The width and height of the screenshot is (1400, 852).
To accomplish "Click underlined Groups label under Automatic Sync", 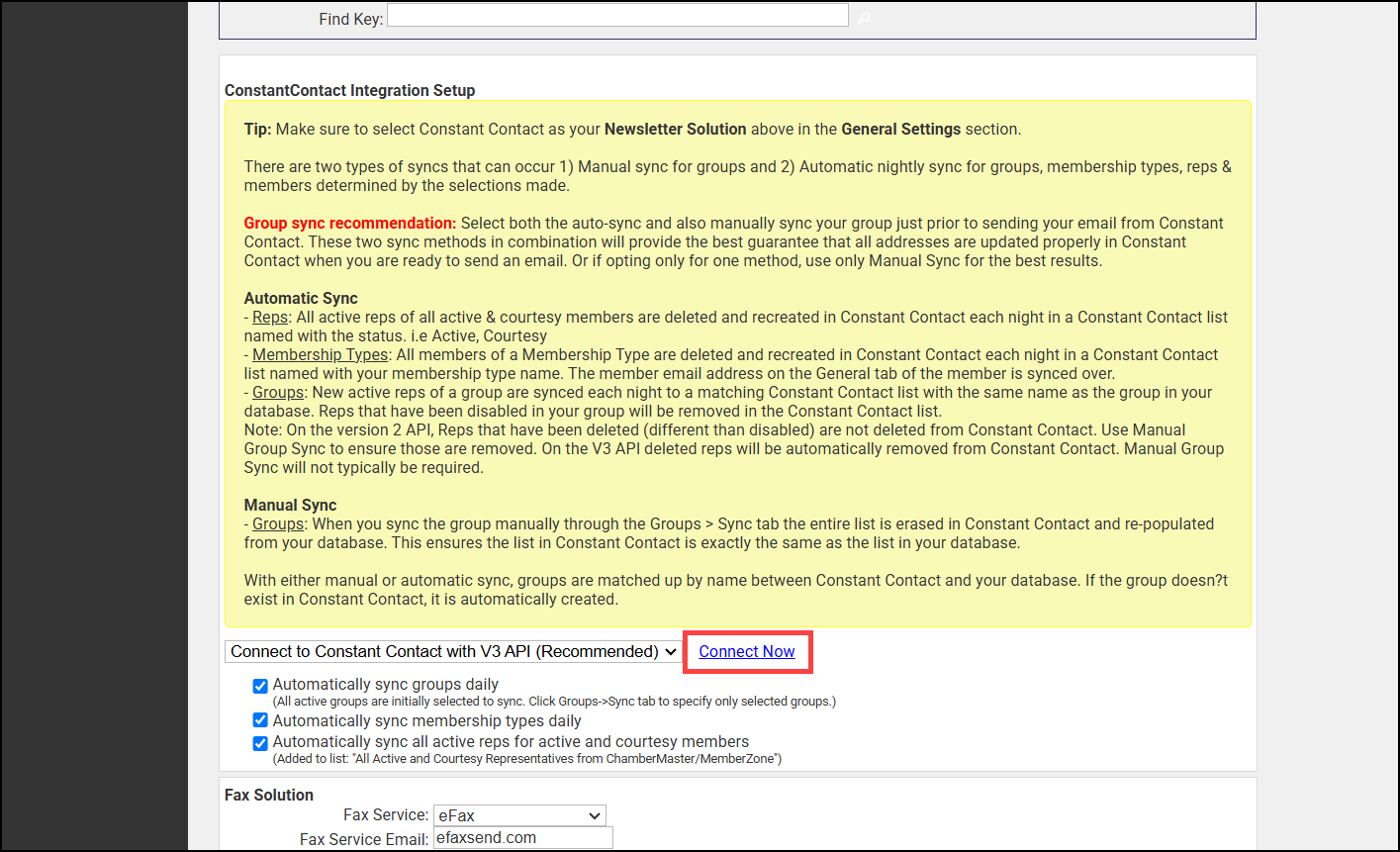I will coord(277,392).
